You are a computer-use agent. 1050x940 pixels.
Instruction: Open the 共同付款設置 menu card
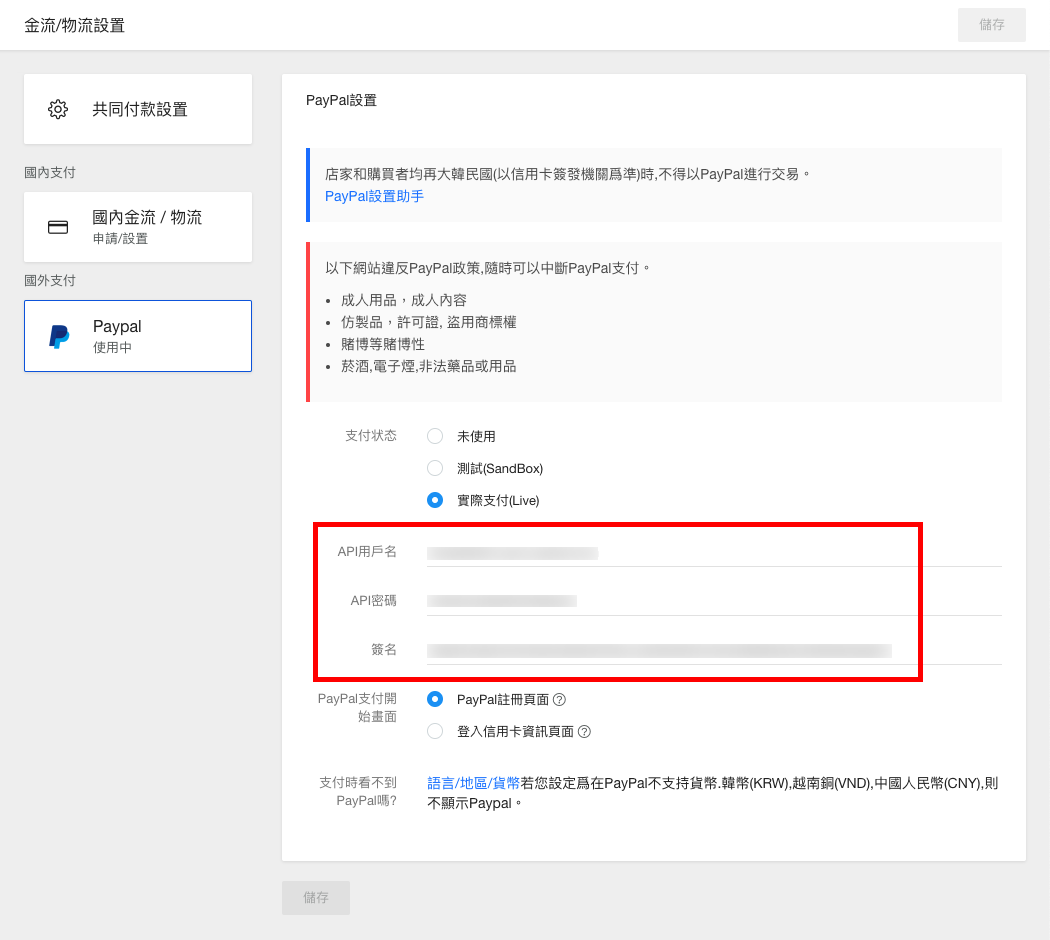pos(138,109)
